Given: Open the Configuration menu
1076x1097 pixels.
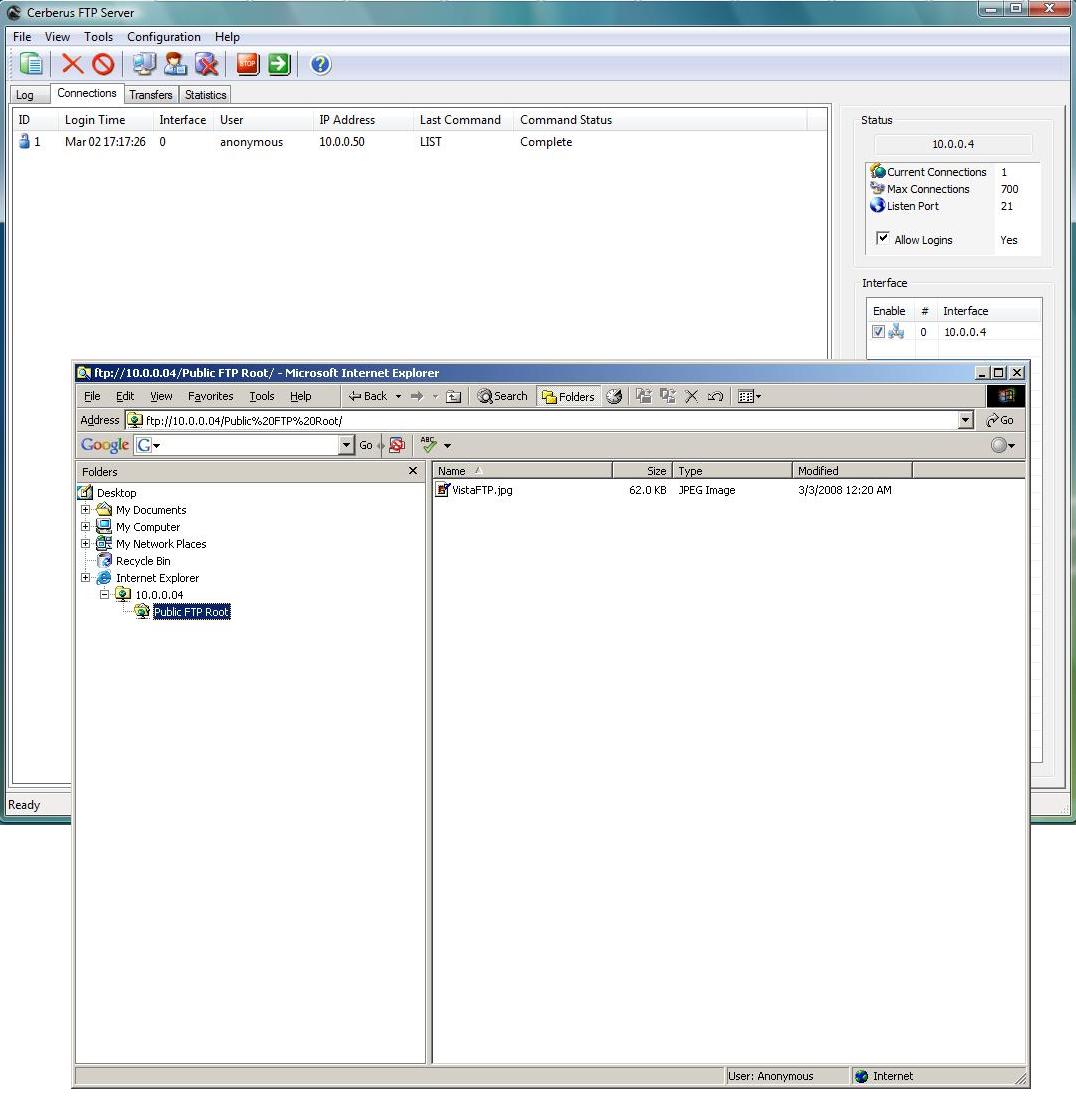Looking at the screenshot, I should [163, 37].
